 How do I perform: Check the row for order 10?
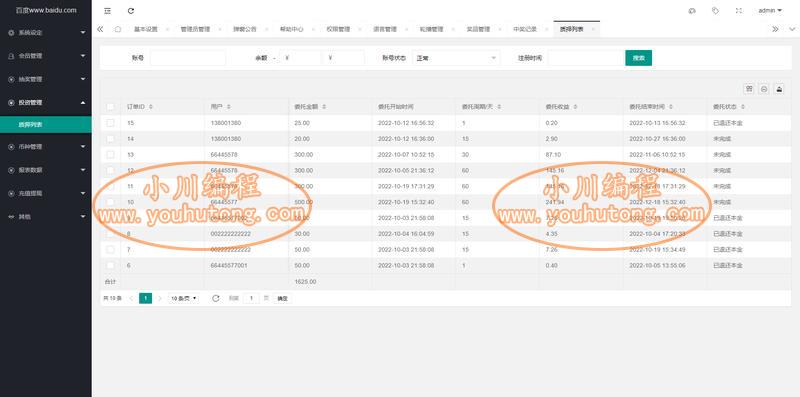[110, 202]
